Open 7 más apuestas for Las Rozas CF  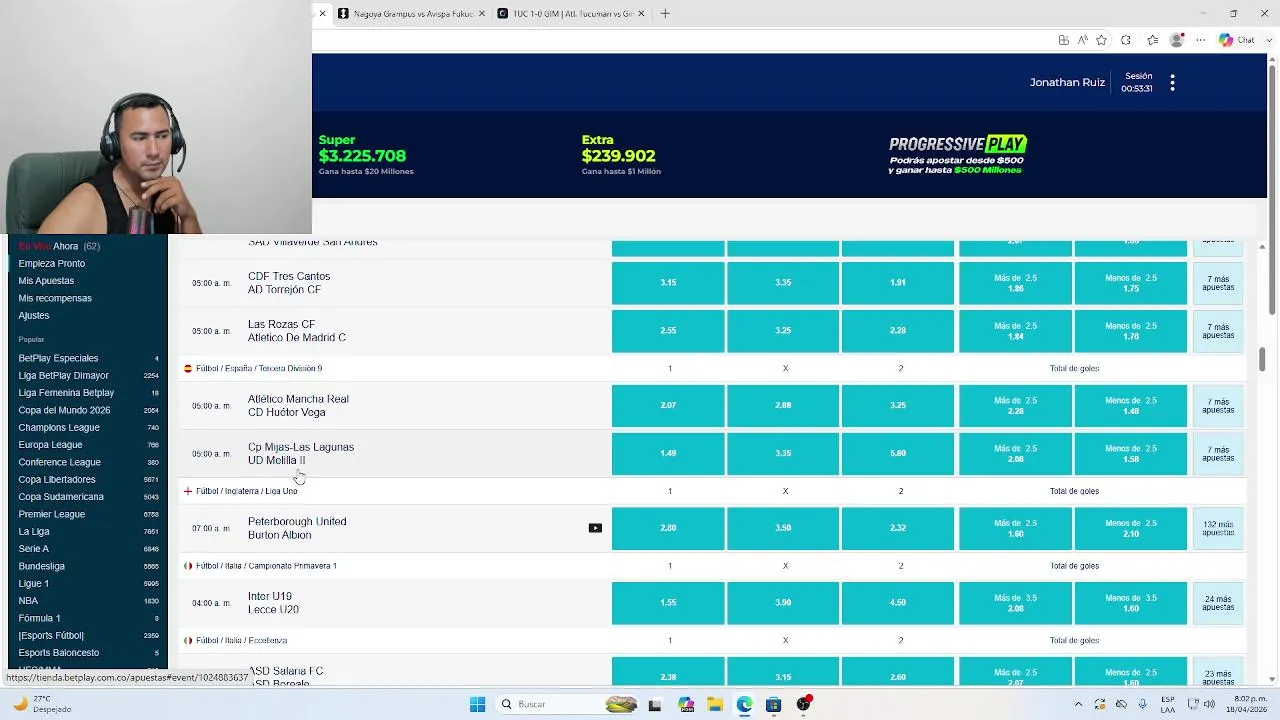pyautogui.click(x=1218, y=331)
